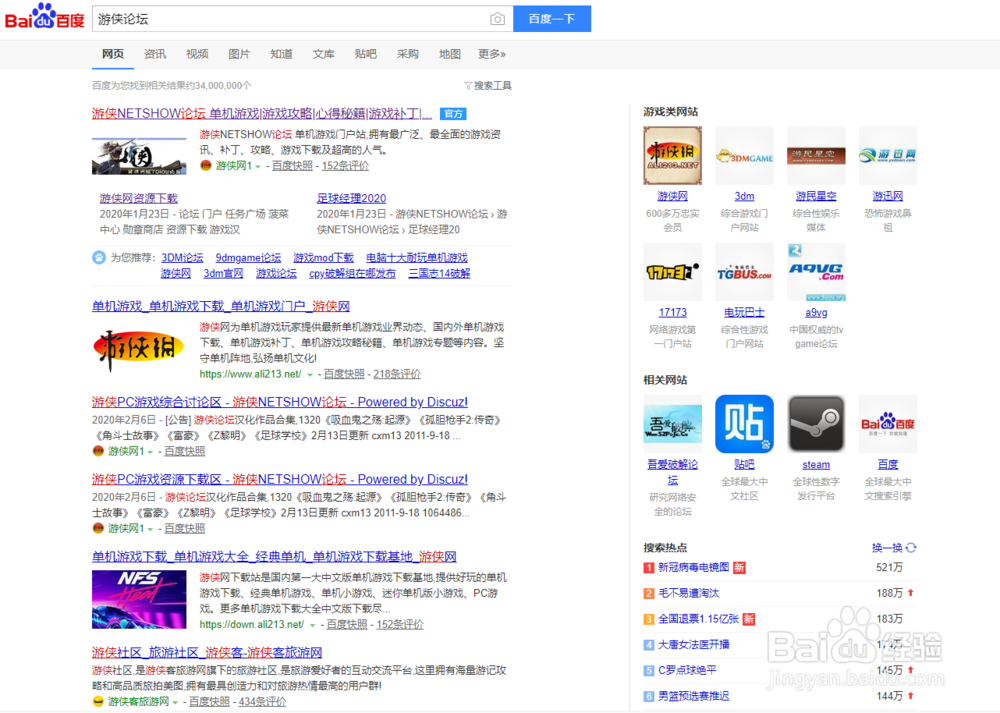The image size is (1000, 713).
Task: Click the TGBUS 电玩巴士 logo
Action: (x=744, y=271)
